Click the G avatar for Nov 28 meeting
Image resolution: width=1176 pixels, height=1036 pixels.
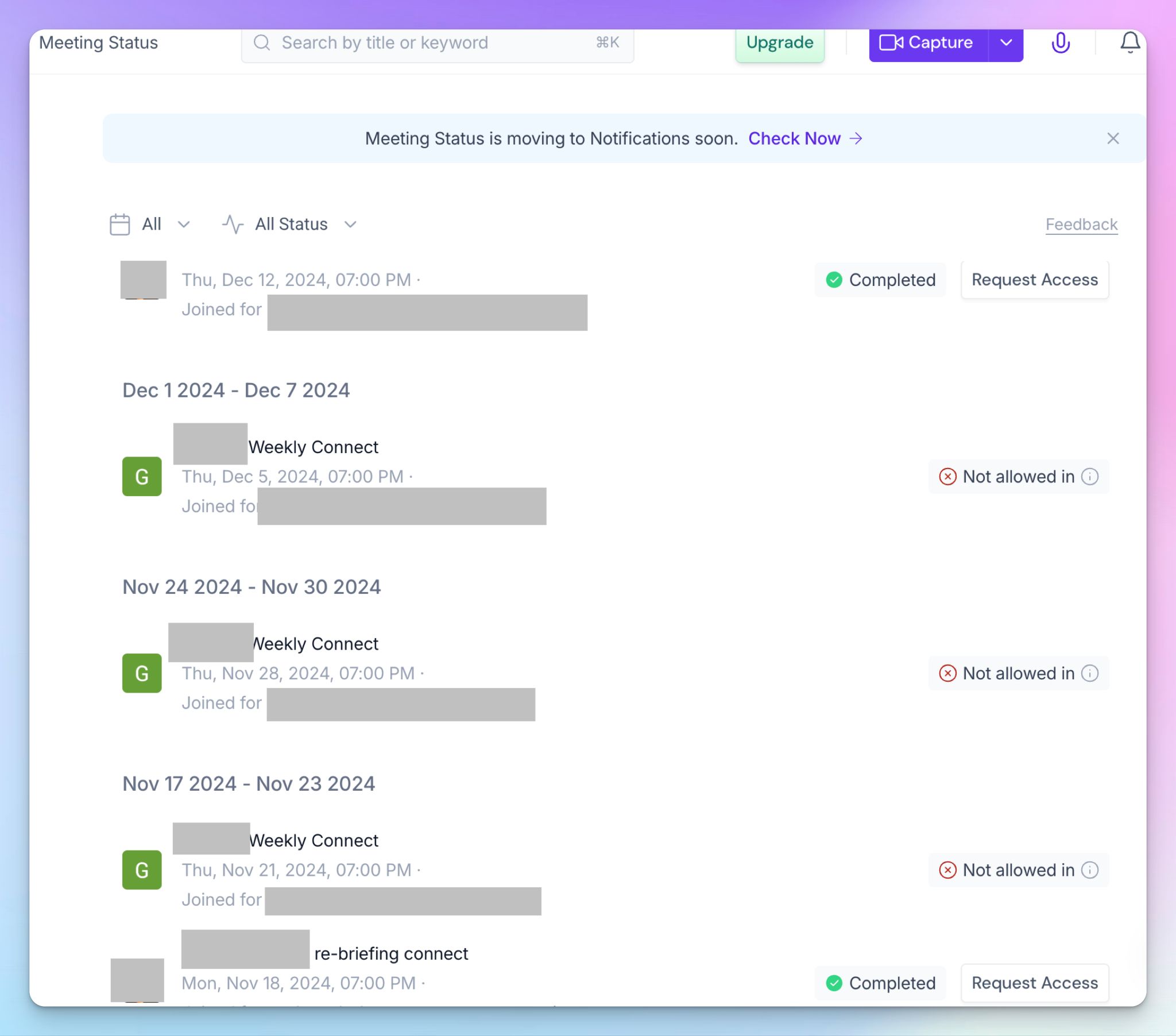pyautogui.click(x=141, y=674)
